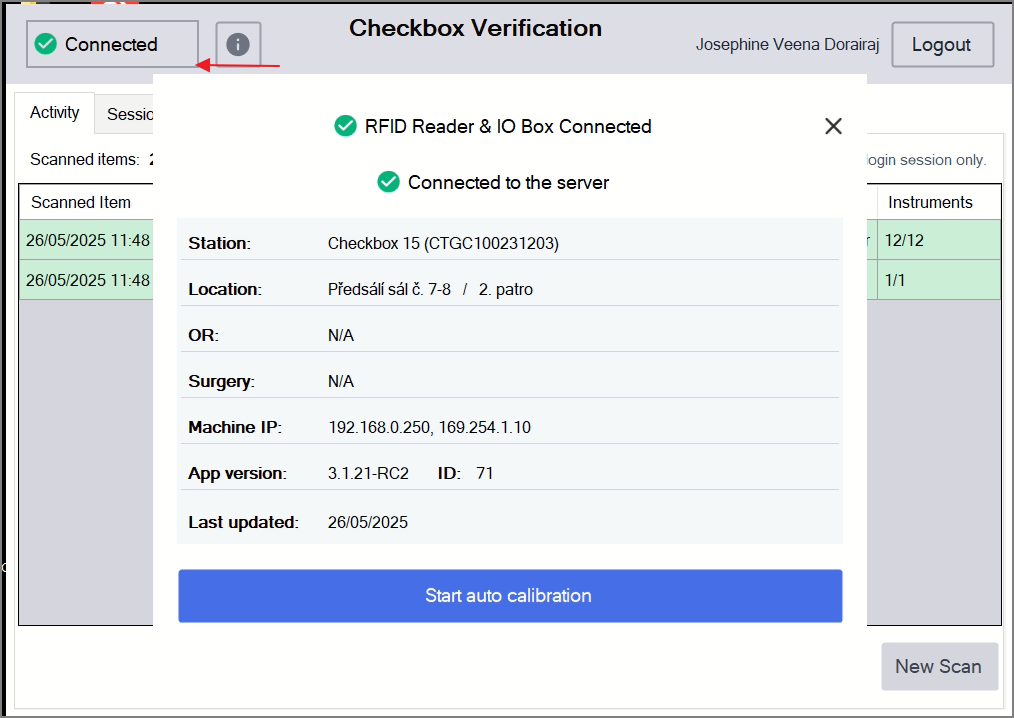Switch to the Activity tab
The image size is (1014, 718).
[54, 113]
